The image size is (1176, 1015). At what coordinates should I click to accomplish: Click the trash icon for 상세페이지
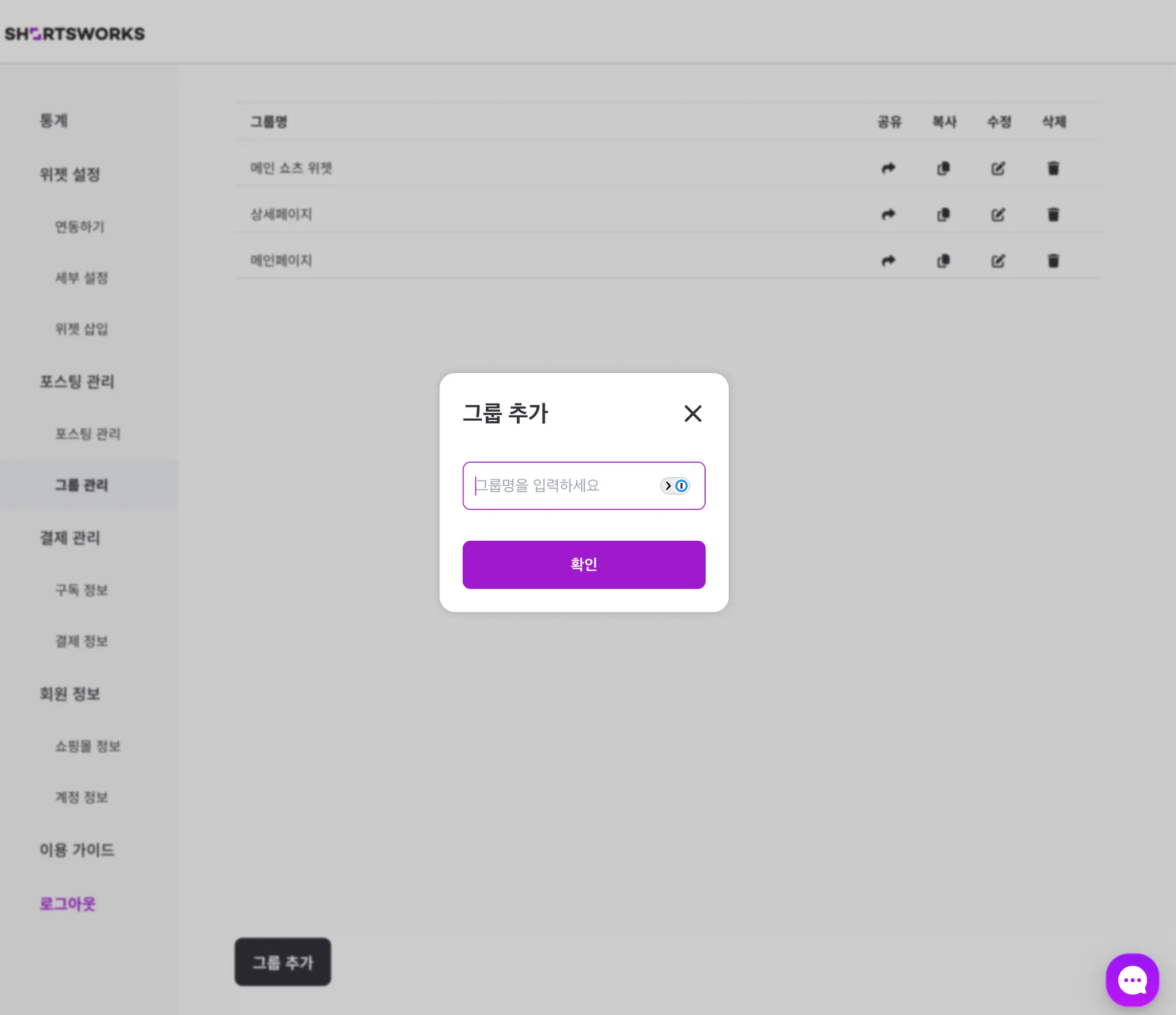pos(1053,215)
